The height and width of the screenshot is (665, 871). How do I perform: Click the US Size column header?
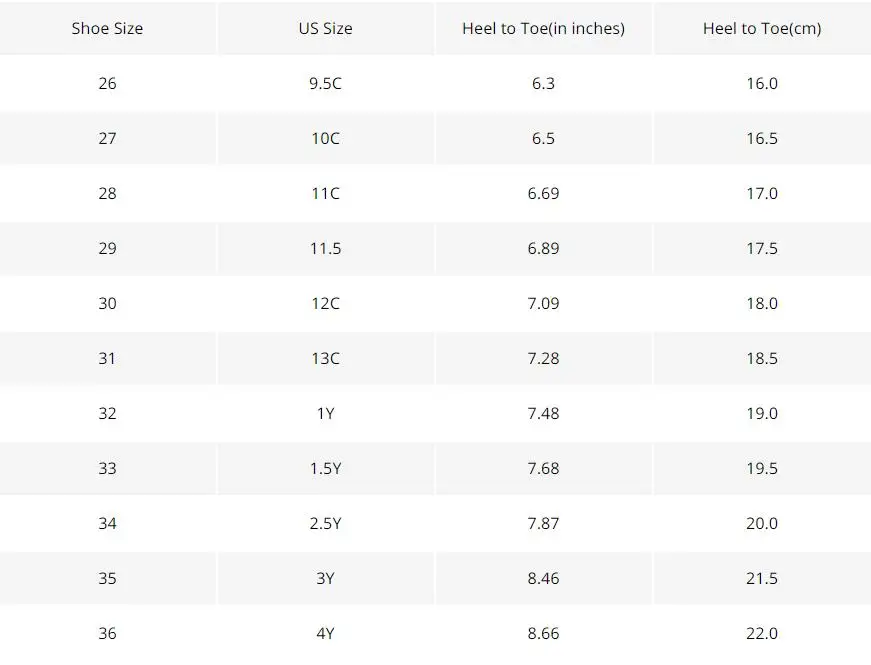[326, 28]
